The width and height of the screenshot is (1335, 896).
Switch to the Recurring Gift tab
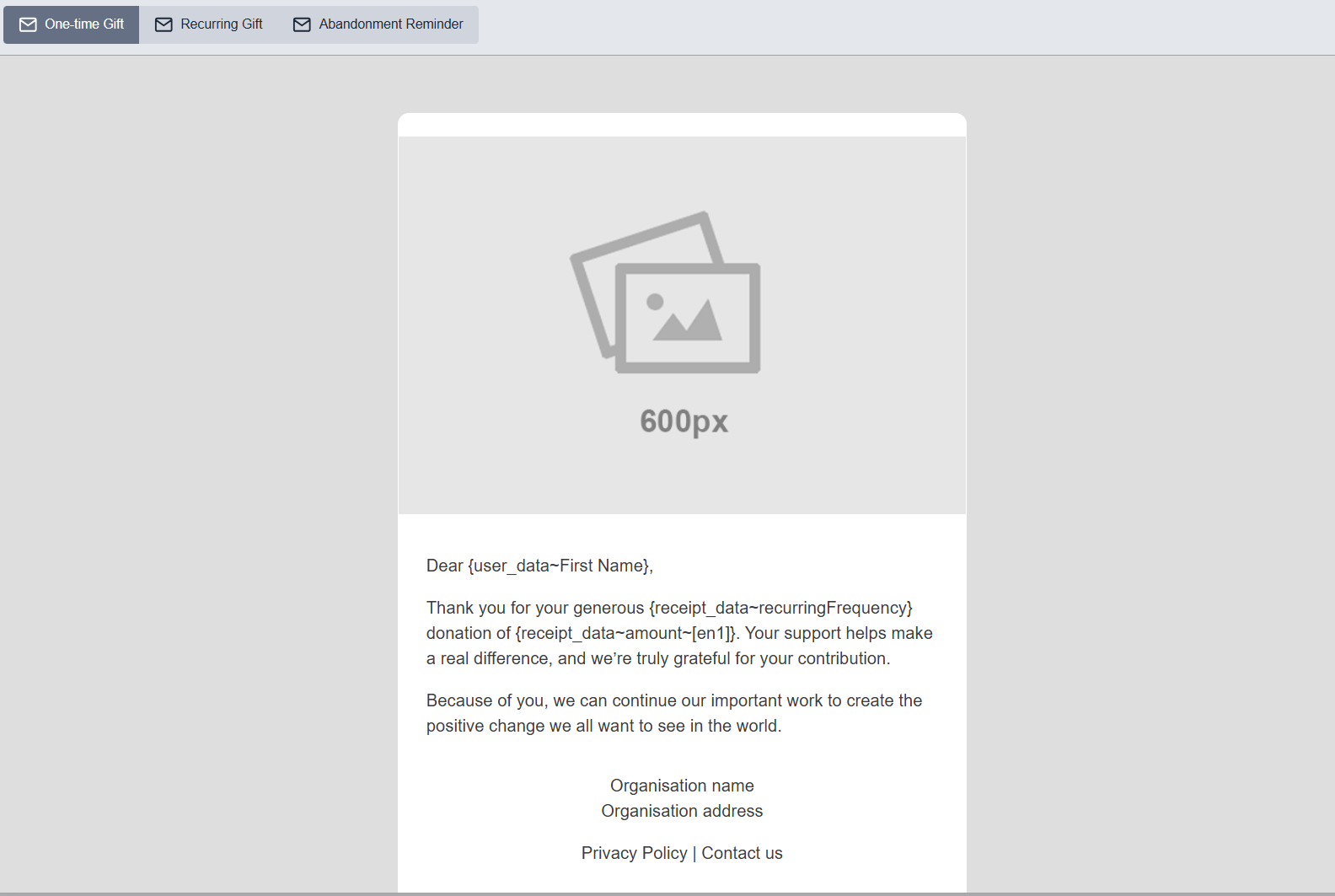(x=209, y=24)
